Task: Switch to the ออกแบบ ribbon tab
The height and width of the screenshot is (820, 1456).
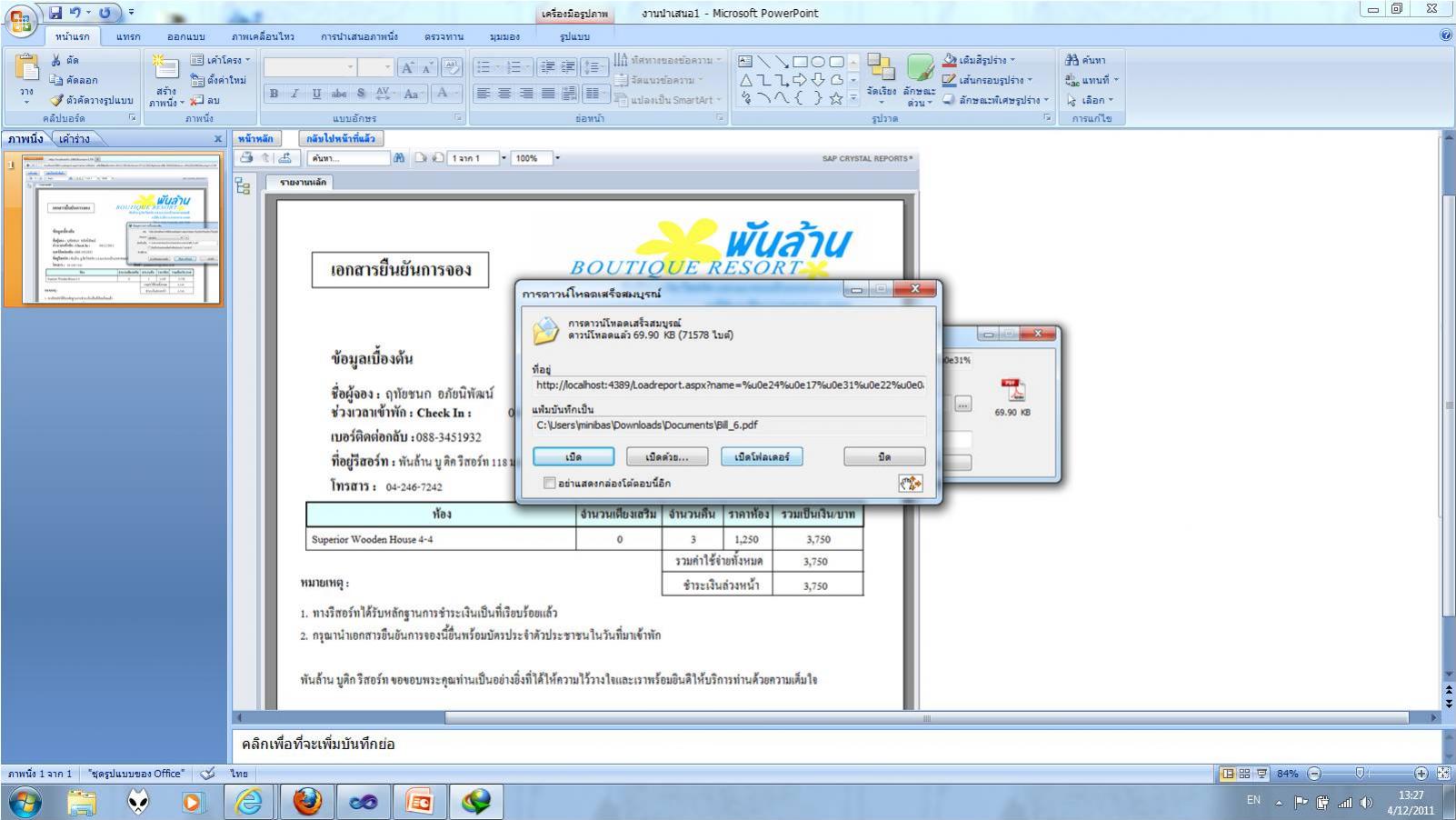Action: pyautogui.click(x=186, y=36)
